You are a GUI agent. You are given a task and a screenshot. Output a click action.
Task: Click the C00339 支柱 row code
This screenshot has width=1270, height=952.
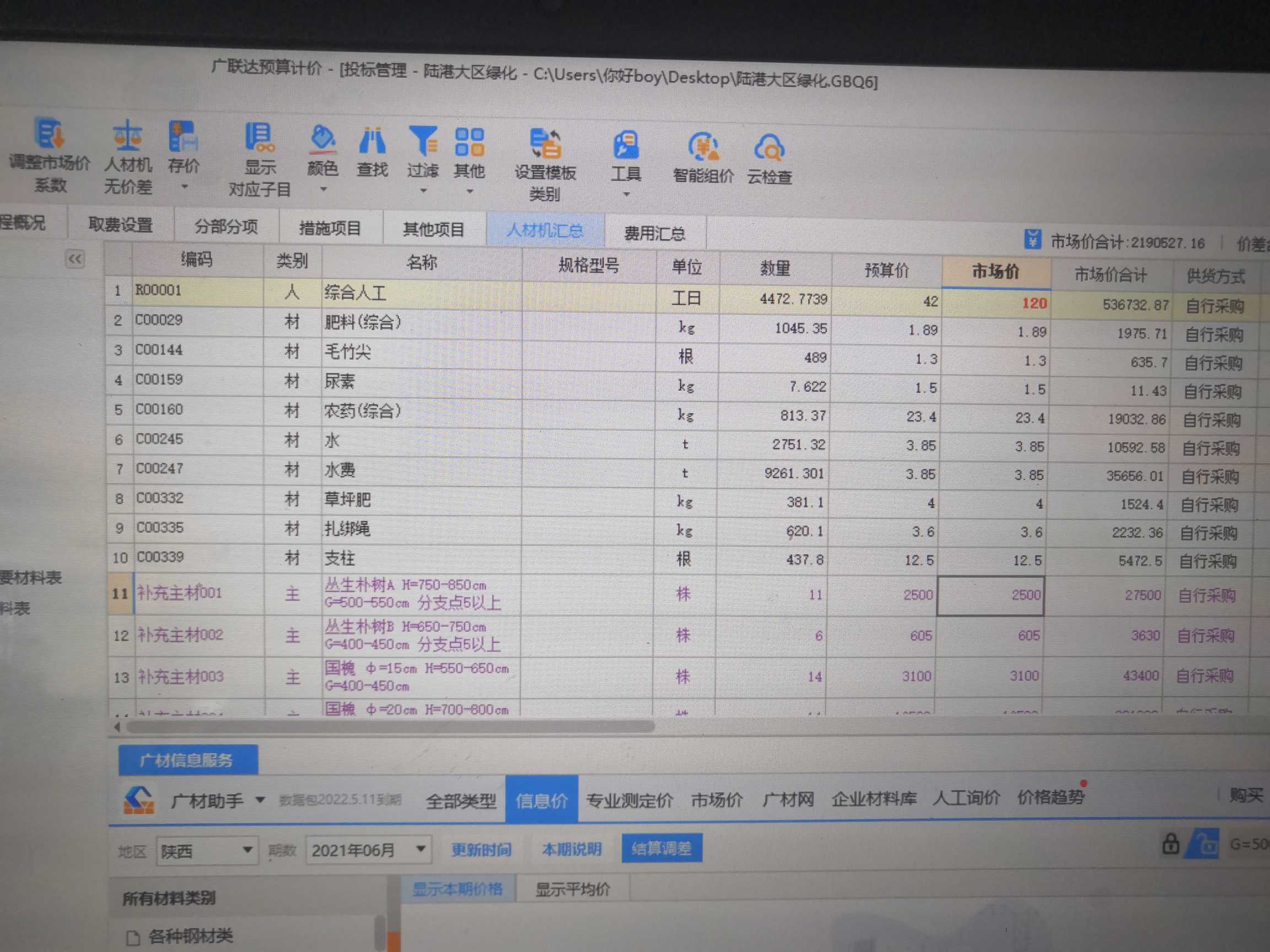[199, 557]
